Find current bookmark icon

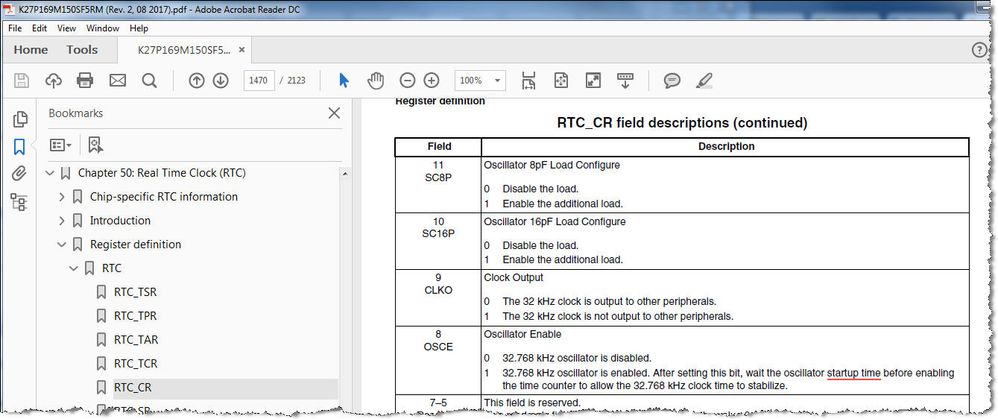pos(95,145)
